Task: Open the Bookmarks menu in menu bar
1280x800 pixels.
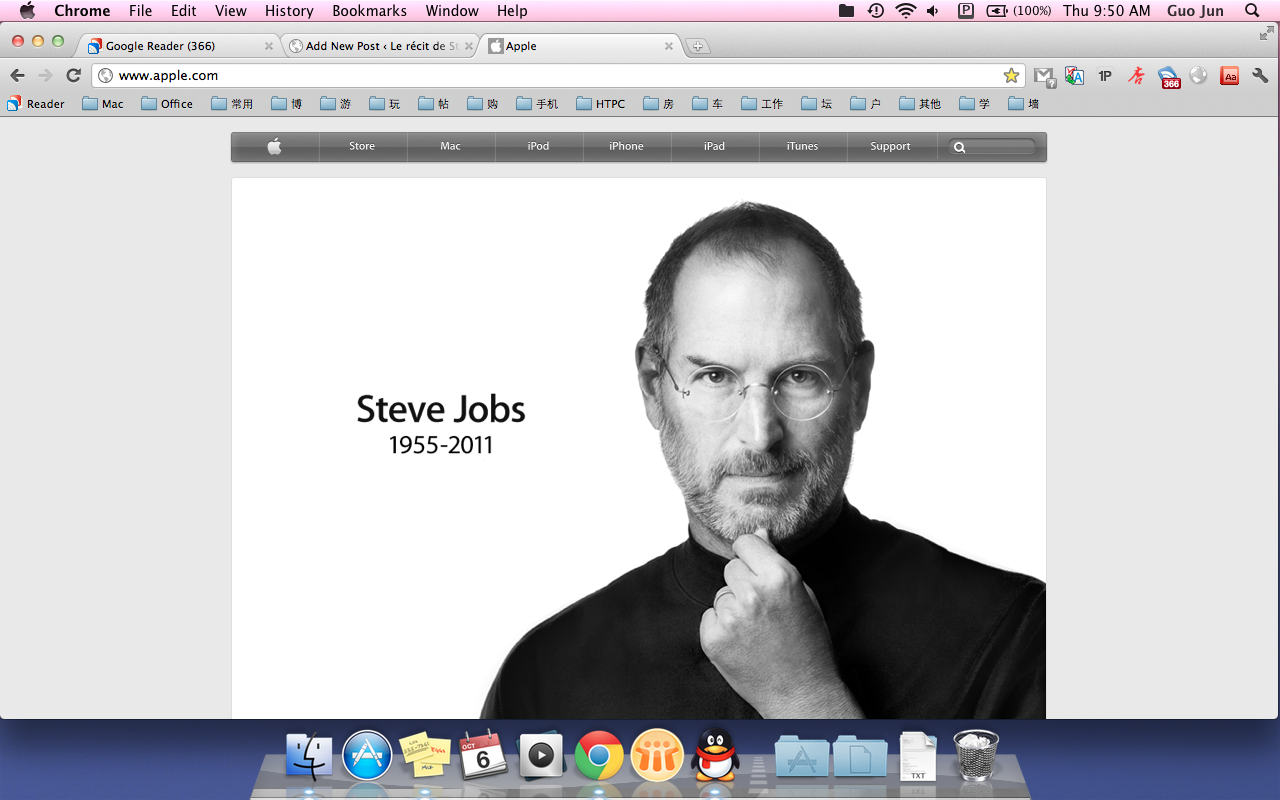Action: tap(369, 11)
